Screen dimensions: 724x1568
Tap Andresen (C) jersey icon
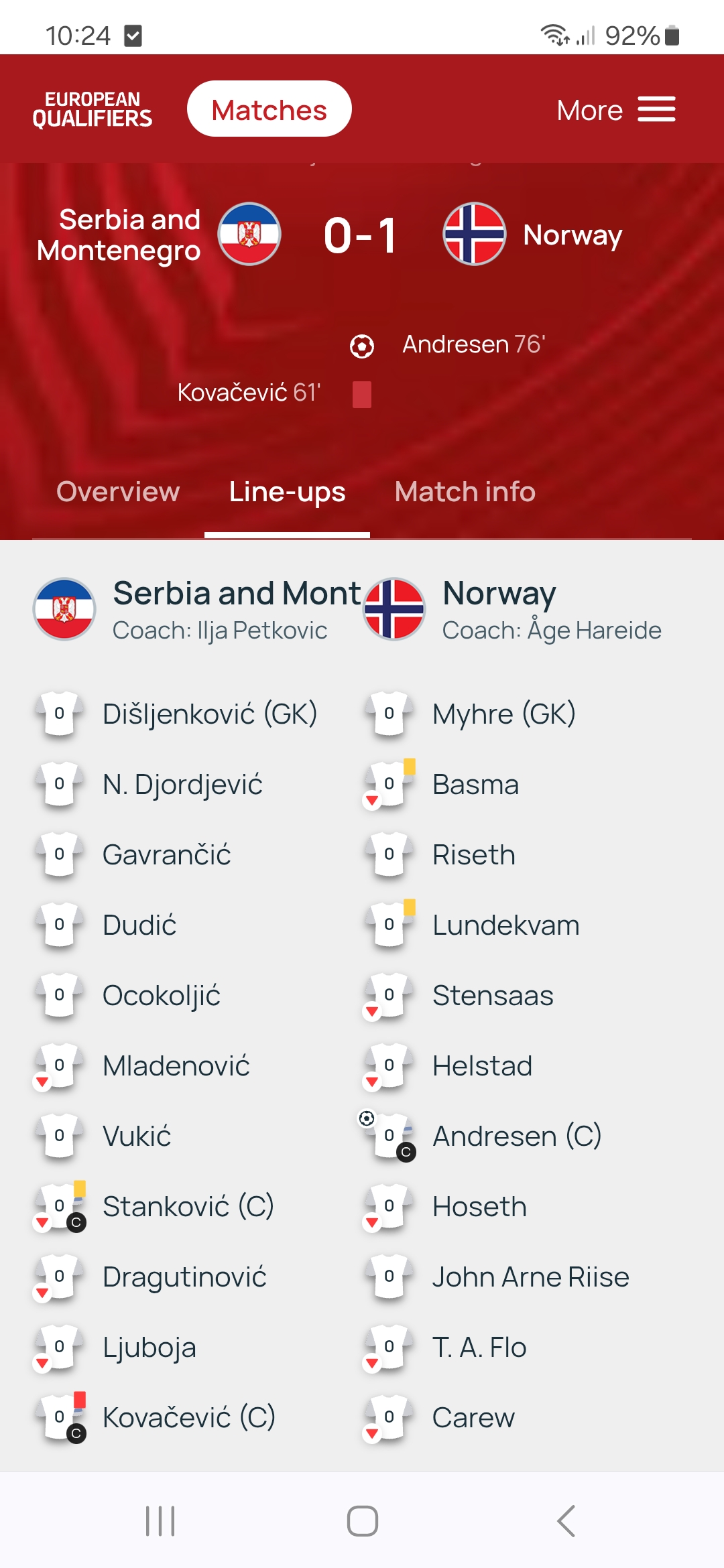[389, 1136]
